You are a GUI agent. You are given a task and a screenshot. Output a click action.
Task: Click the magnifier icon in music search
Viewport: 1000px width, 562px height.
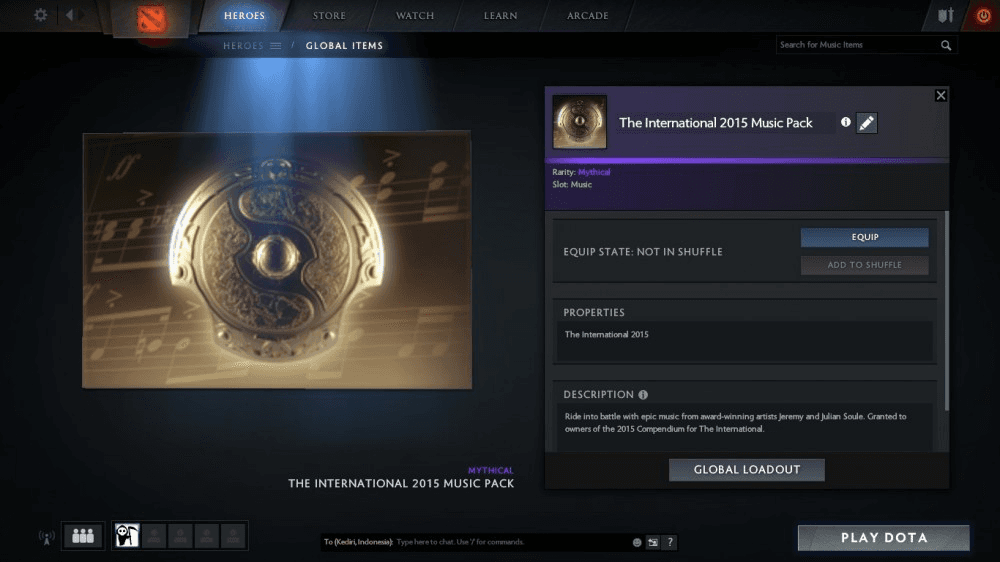point(946,45)
